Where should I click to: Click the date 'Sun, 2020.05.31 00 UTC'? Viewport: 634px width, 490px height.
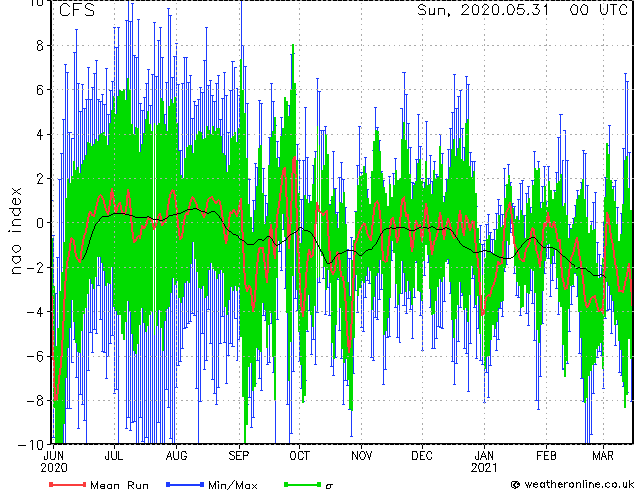522,10
